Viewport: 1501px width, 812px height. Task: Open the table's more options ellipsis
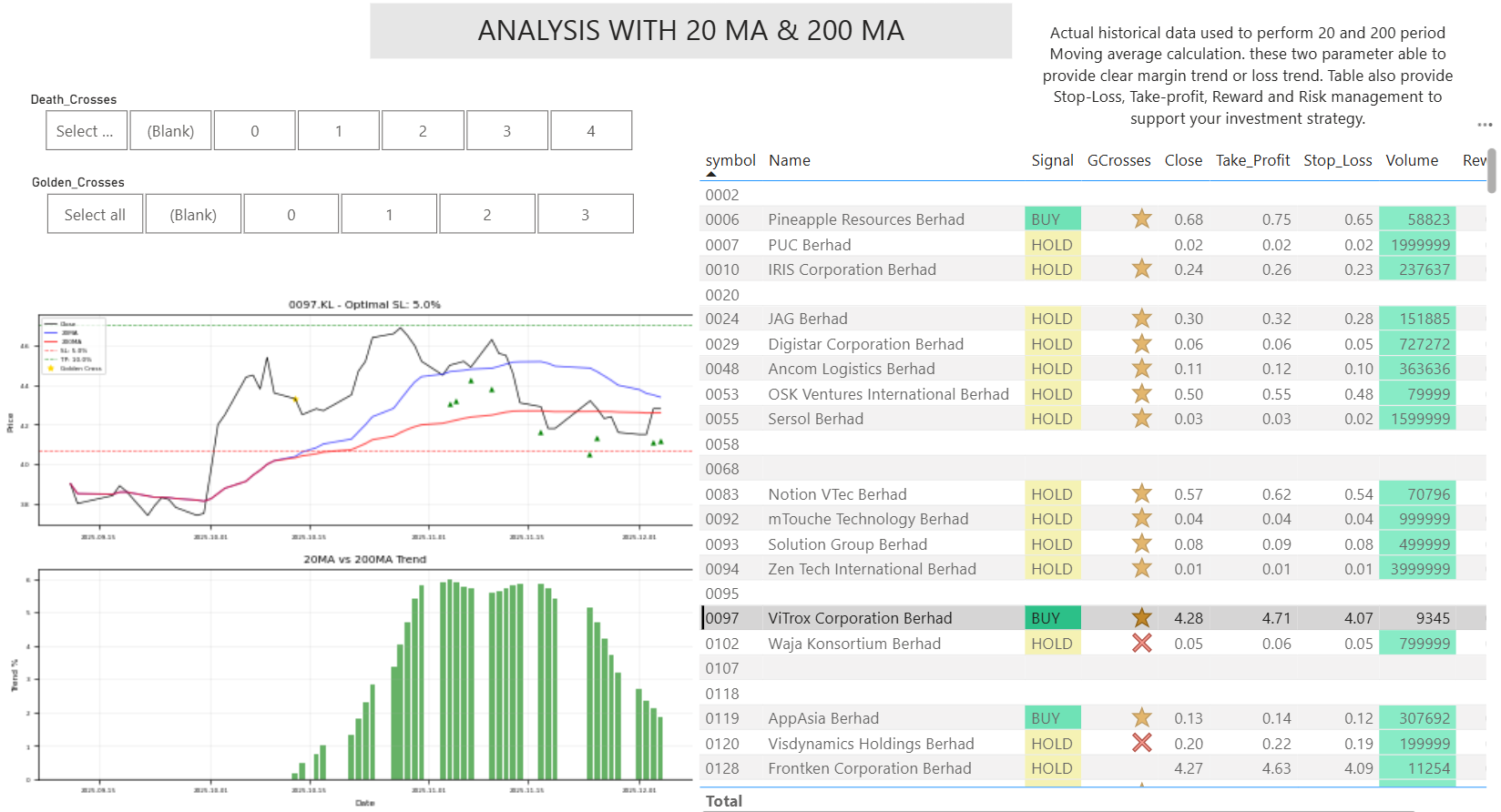tap(1485, 125)
